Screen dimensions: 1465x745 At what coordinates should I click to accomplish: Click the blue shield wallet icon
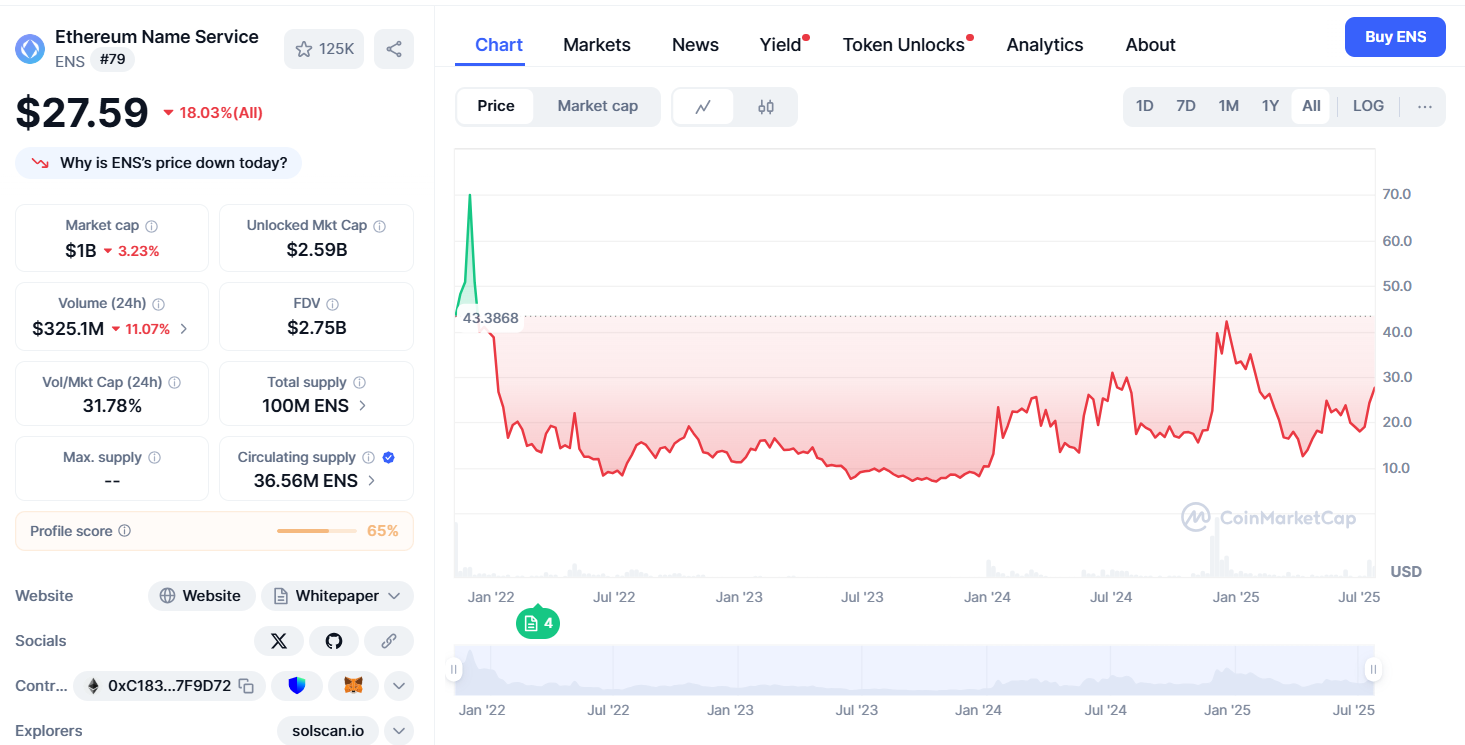point(296,686)
